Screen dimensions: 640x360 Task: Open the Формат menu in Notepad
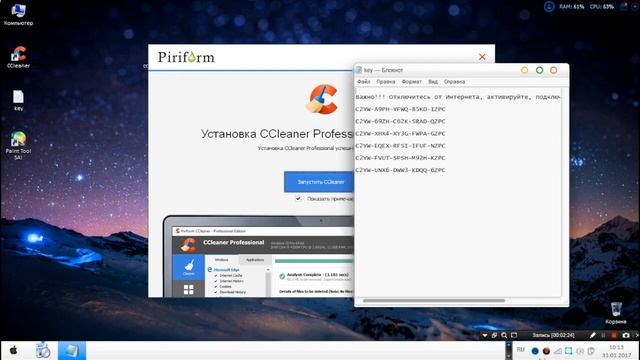click(411, 82)
